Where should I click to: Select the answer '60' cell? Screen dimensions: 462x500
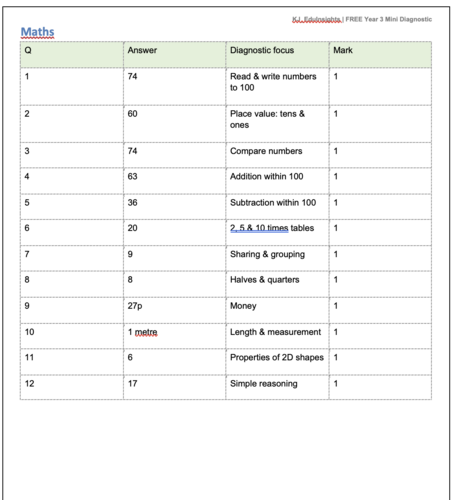click(x=175, y=124)
